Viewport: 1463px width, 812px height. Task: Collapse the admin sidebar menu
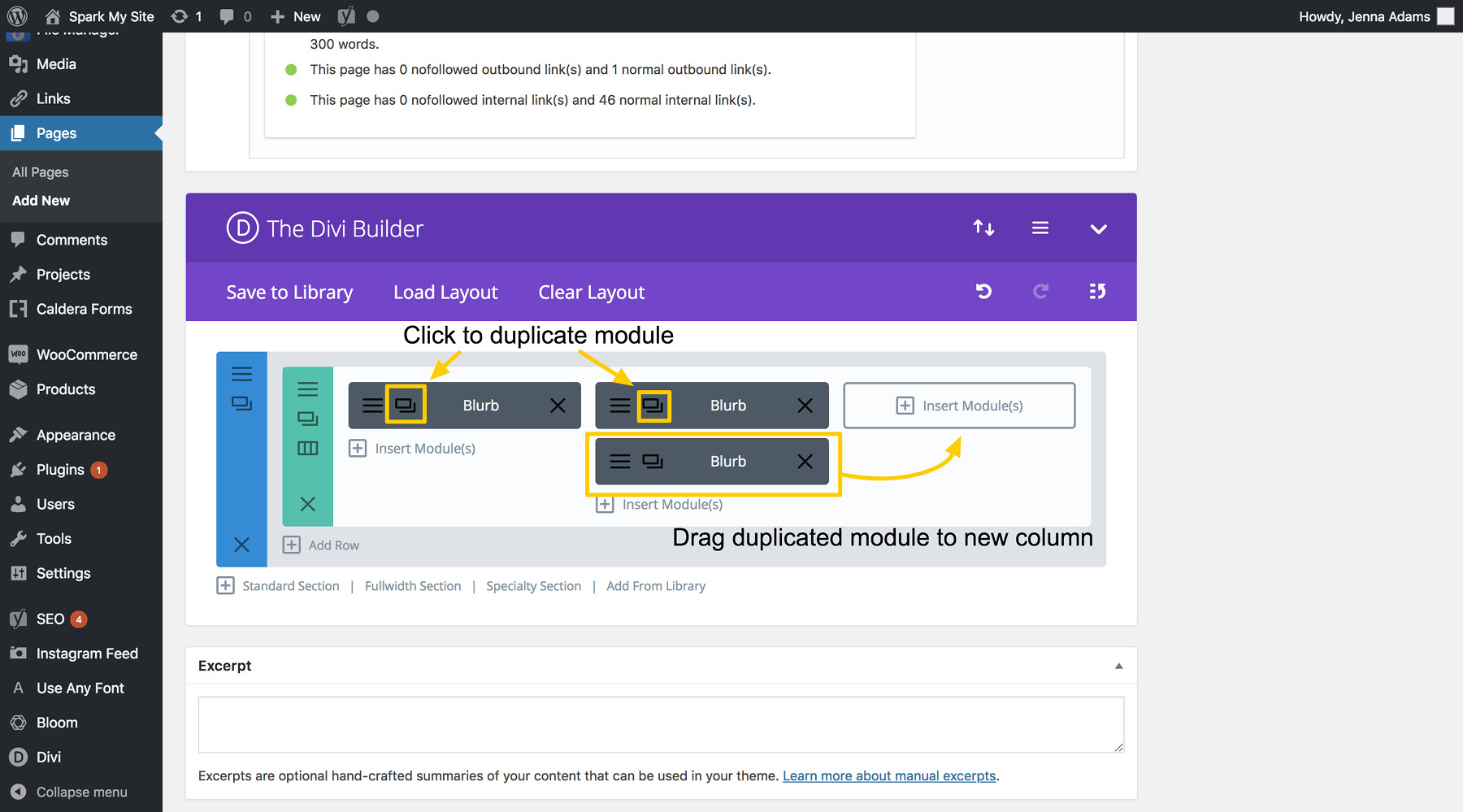[81, 792]
